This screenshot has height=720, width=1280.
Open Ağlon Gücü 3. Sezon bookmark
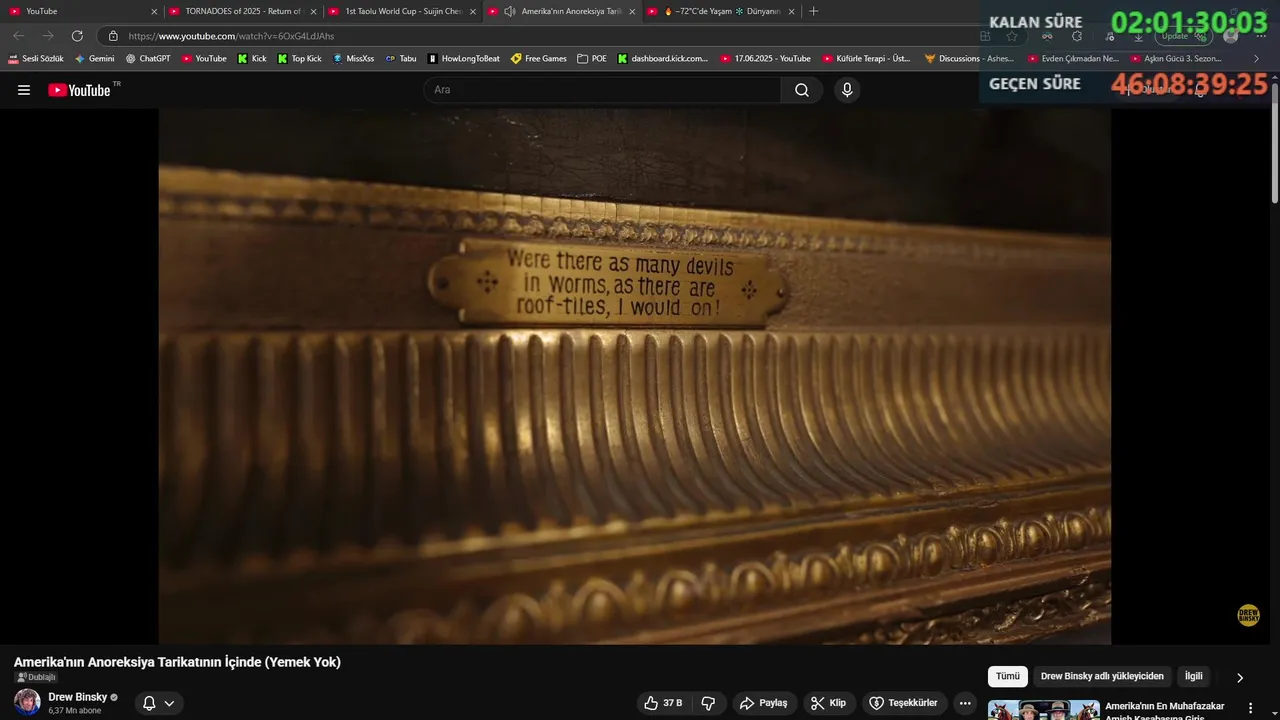pos(1176,58)
